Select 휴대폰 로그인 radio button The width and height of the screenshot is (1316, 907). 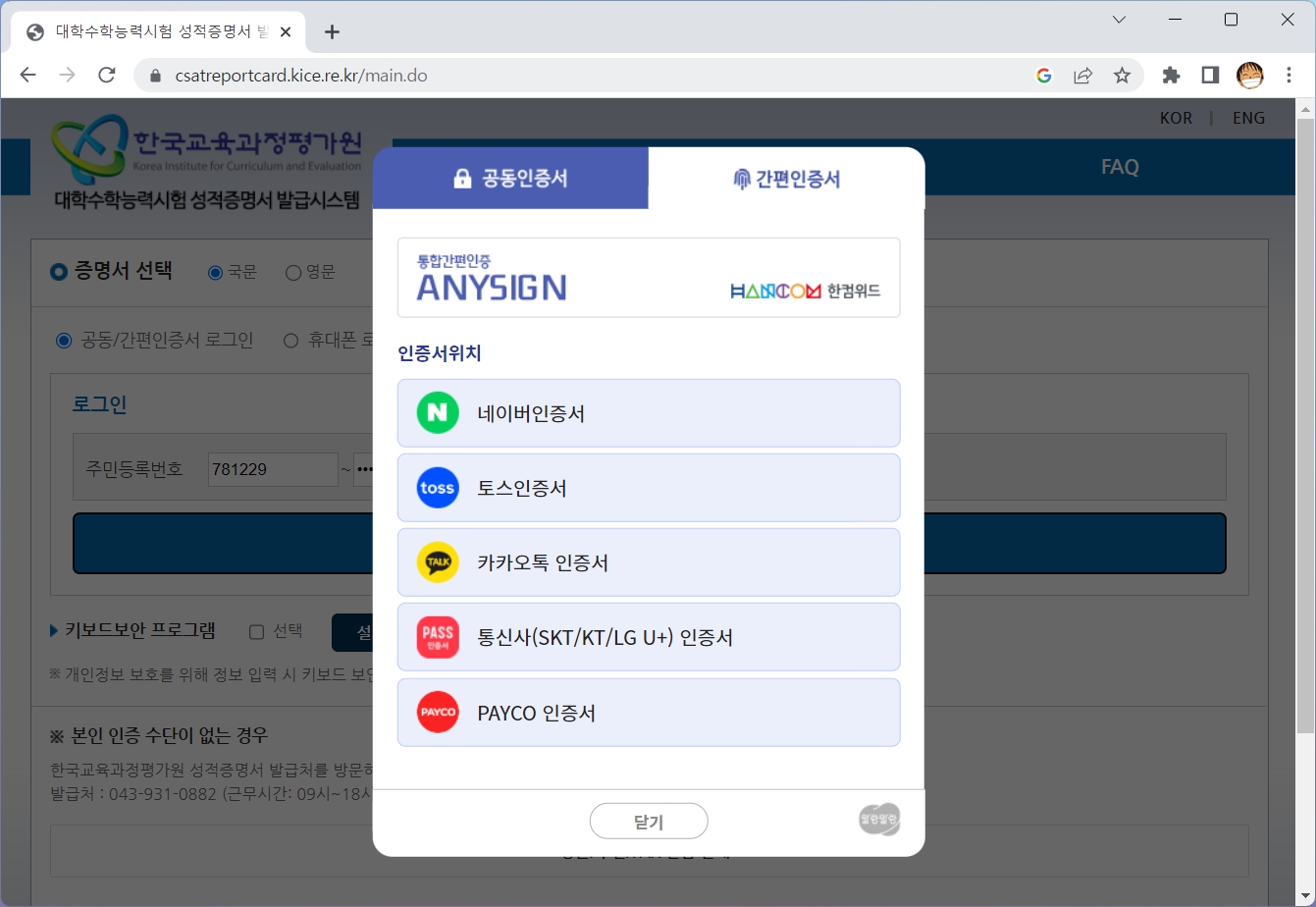[290, 341]
